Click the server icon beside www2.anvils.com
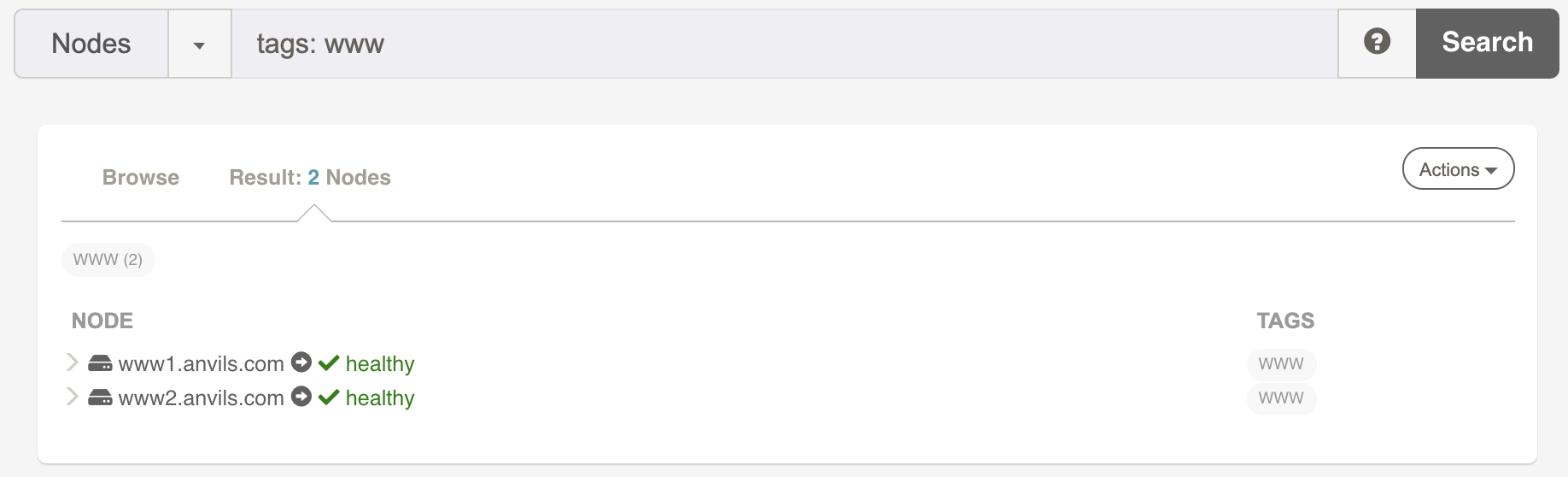Viewport: 1568px width, 477px height. [100, 397]
